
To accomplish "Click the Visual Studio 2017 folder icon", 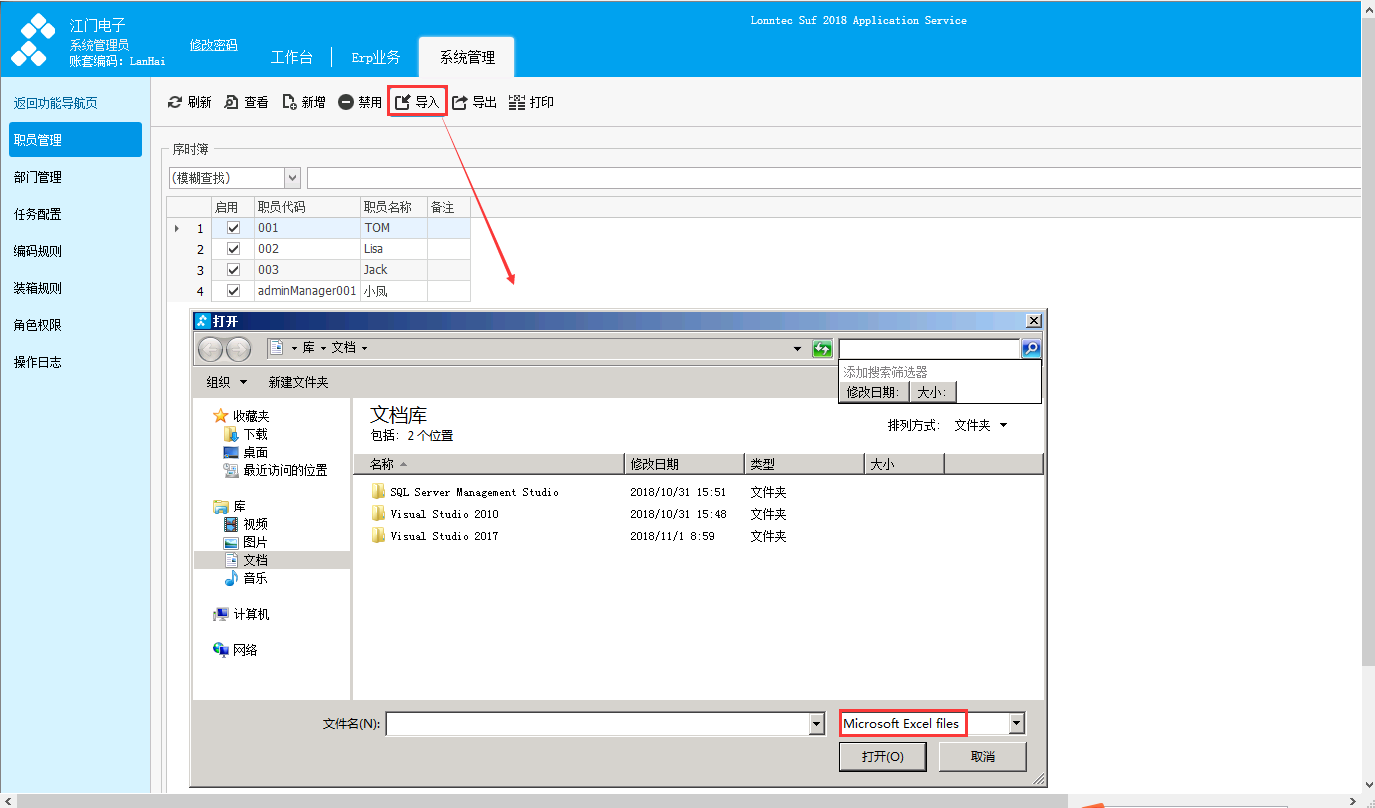I will 378,535.
